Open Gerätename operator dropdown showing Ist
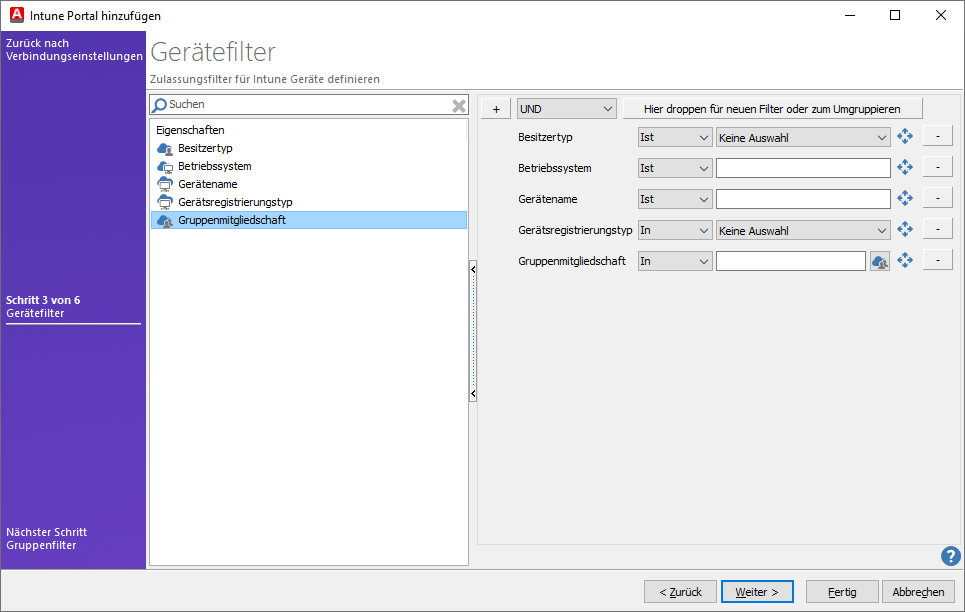 (x=675, y=199)
